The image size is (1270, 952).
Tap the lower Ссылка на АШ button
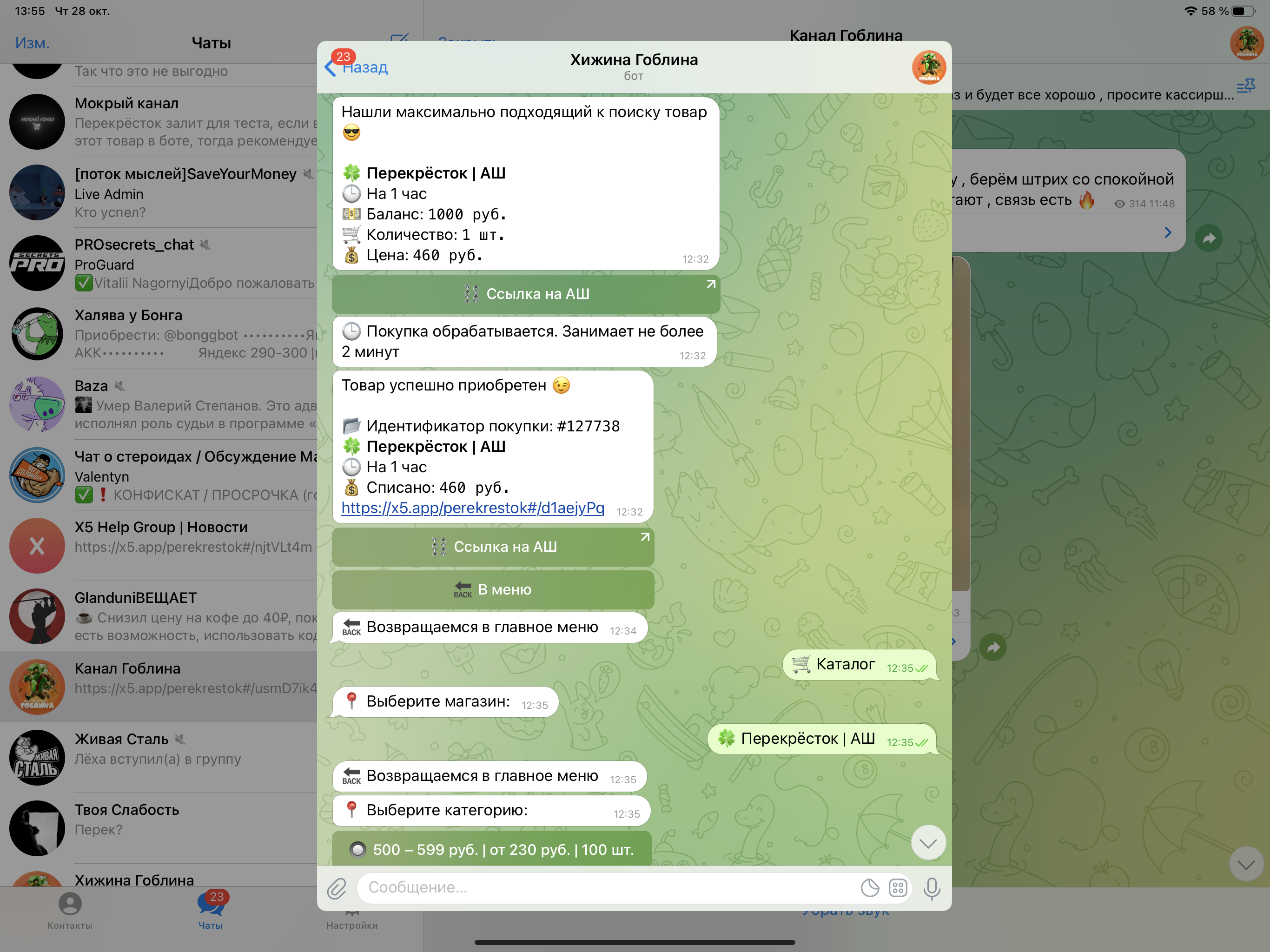(x=493, y=547)
